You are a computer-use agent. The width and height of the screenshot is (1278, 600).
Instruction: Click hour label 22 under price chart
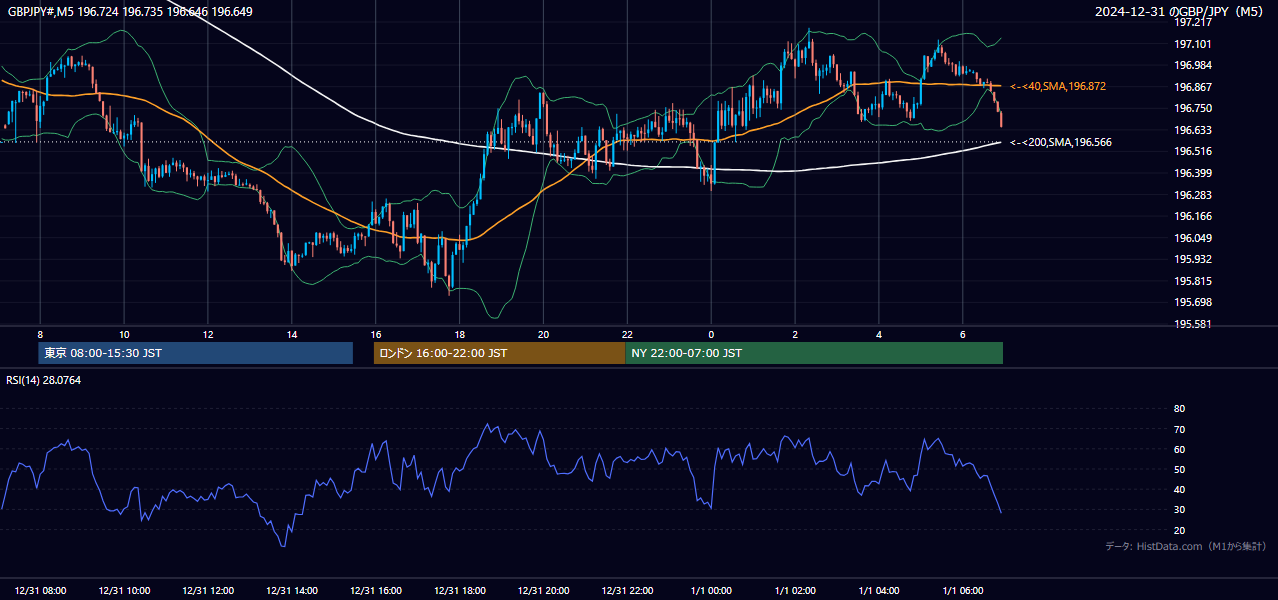tap(627, 334)
